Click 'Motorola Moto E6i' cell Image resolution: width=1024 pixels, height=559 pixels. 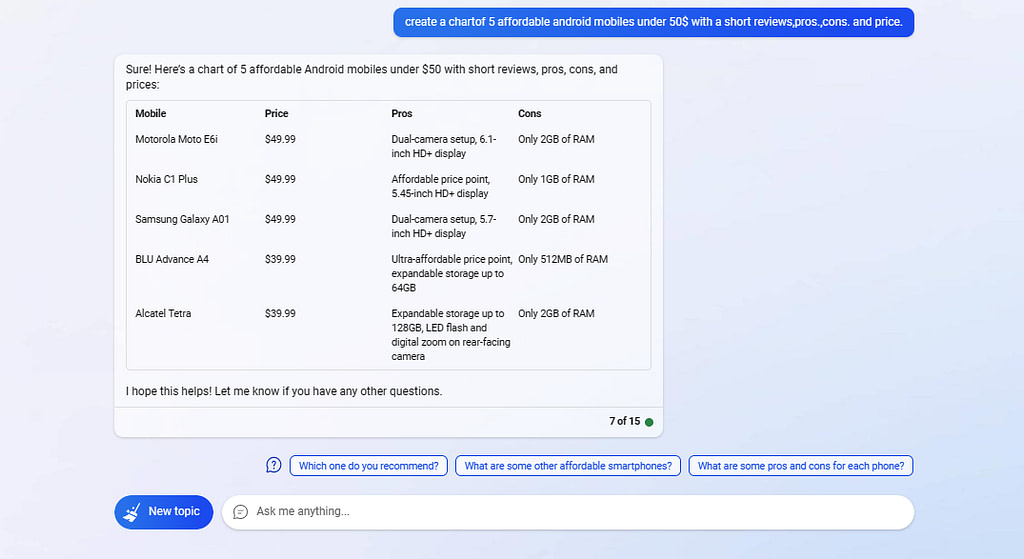click(176, 139)
